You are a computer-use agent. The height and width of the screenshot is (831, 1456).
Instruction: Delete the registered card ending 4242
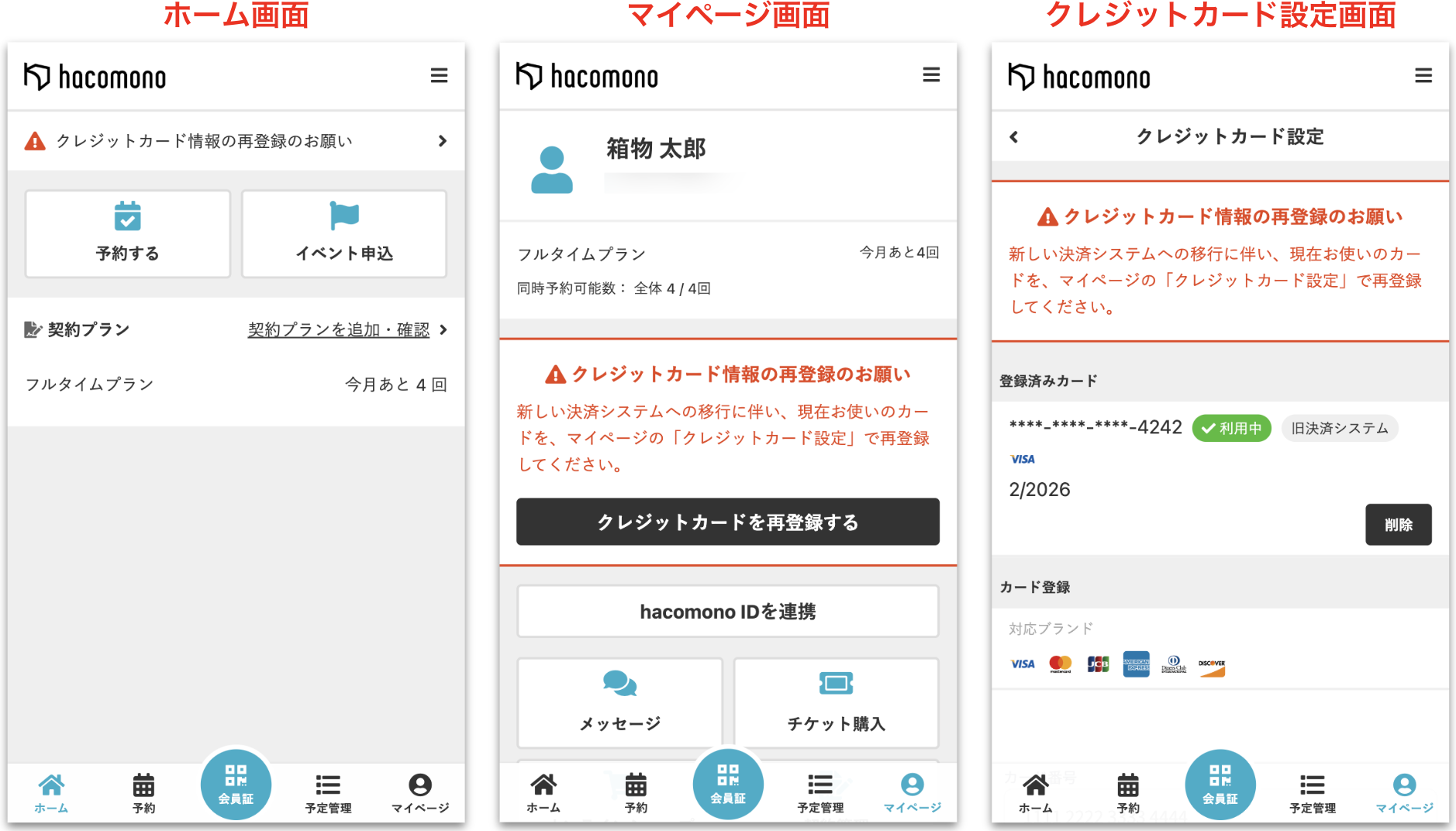(1398, 525)
